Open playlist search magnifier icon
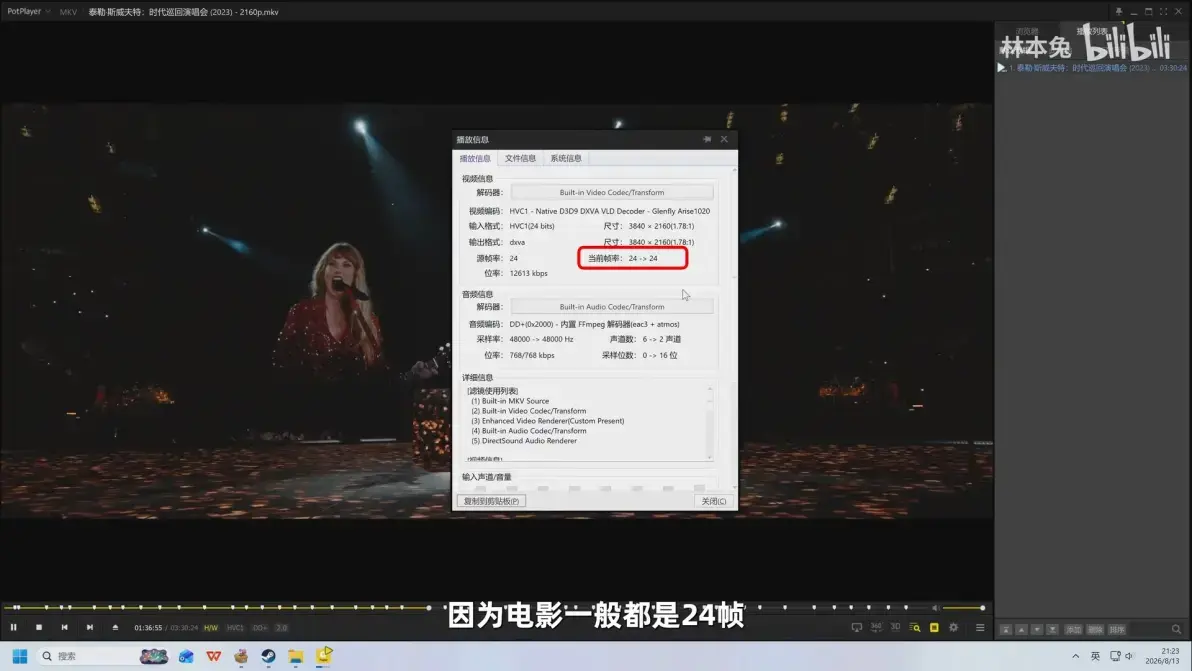Screen dimensions: 1192x671 point(1176,629)
